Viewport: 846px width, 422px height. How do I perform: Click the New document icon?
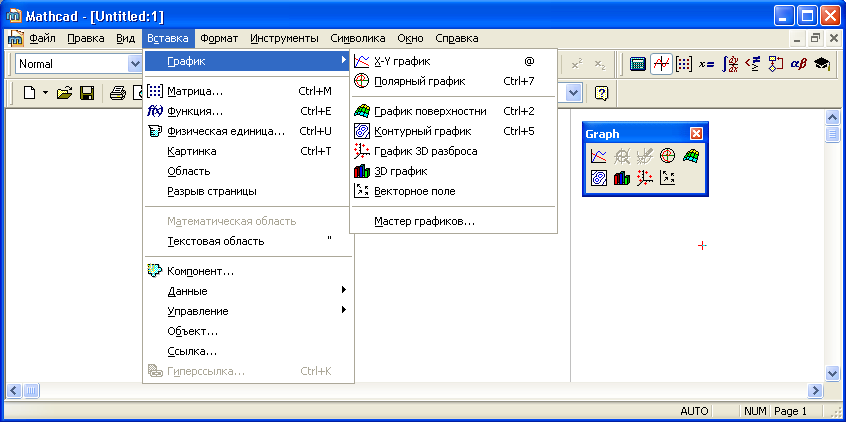click(30, 93)
